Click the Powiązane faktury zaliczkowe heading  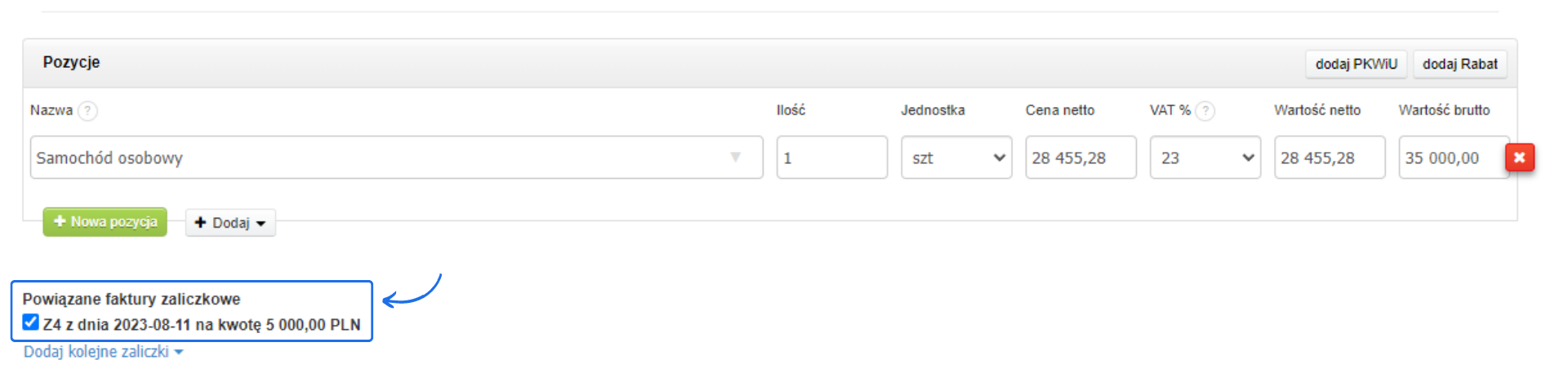point(131,300)
